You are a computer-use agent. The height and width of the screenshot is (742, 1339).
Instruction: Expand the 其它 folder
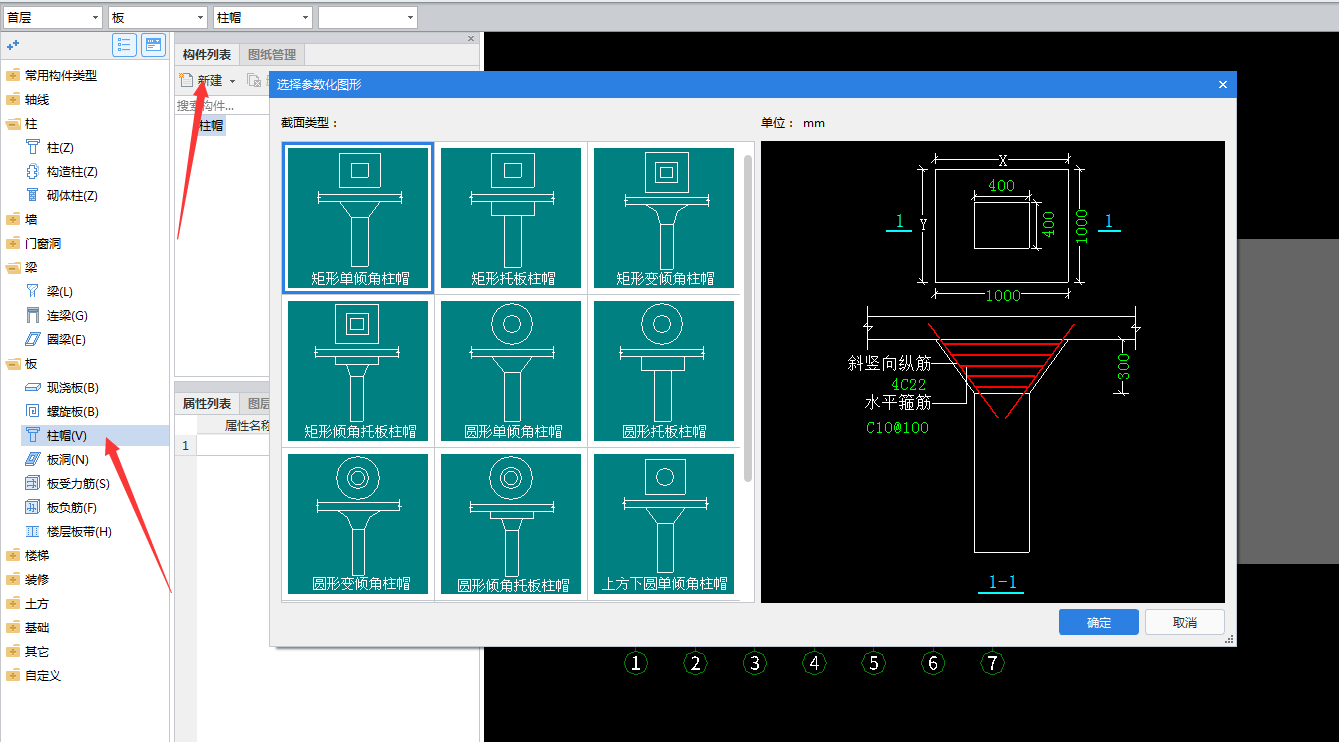click(x=13, y=651)
